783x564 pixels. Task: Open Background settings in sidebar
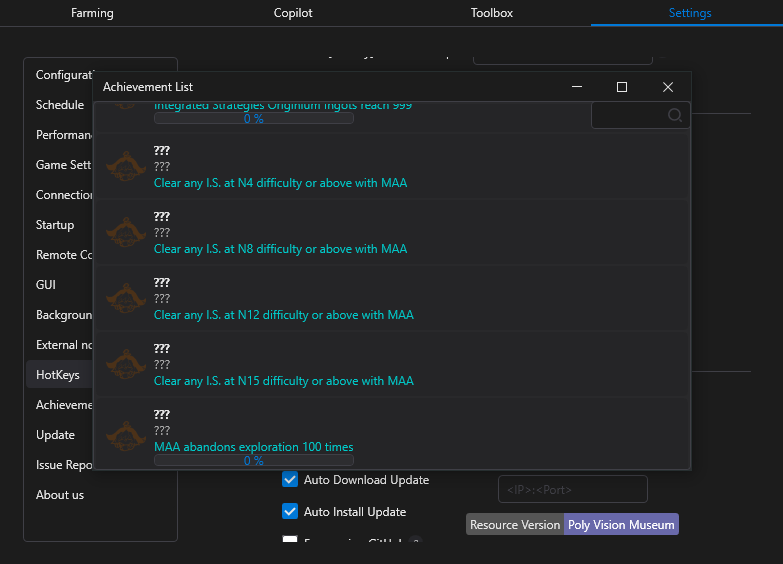(x=63, y=315)
